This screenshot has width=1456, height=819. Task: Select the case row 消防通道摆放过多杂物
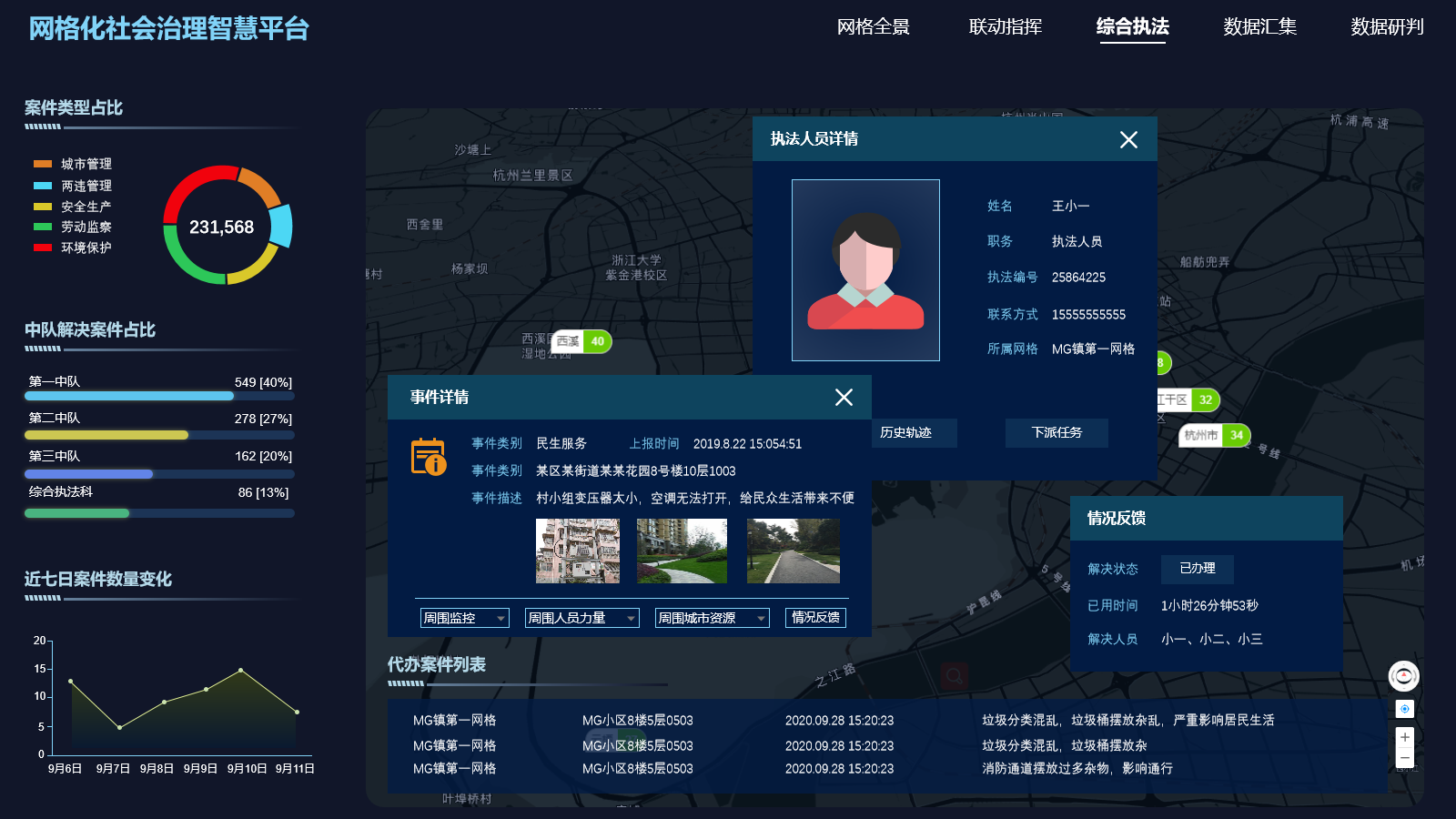tap(887, 768)
